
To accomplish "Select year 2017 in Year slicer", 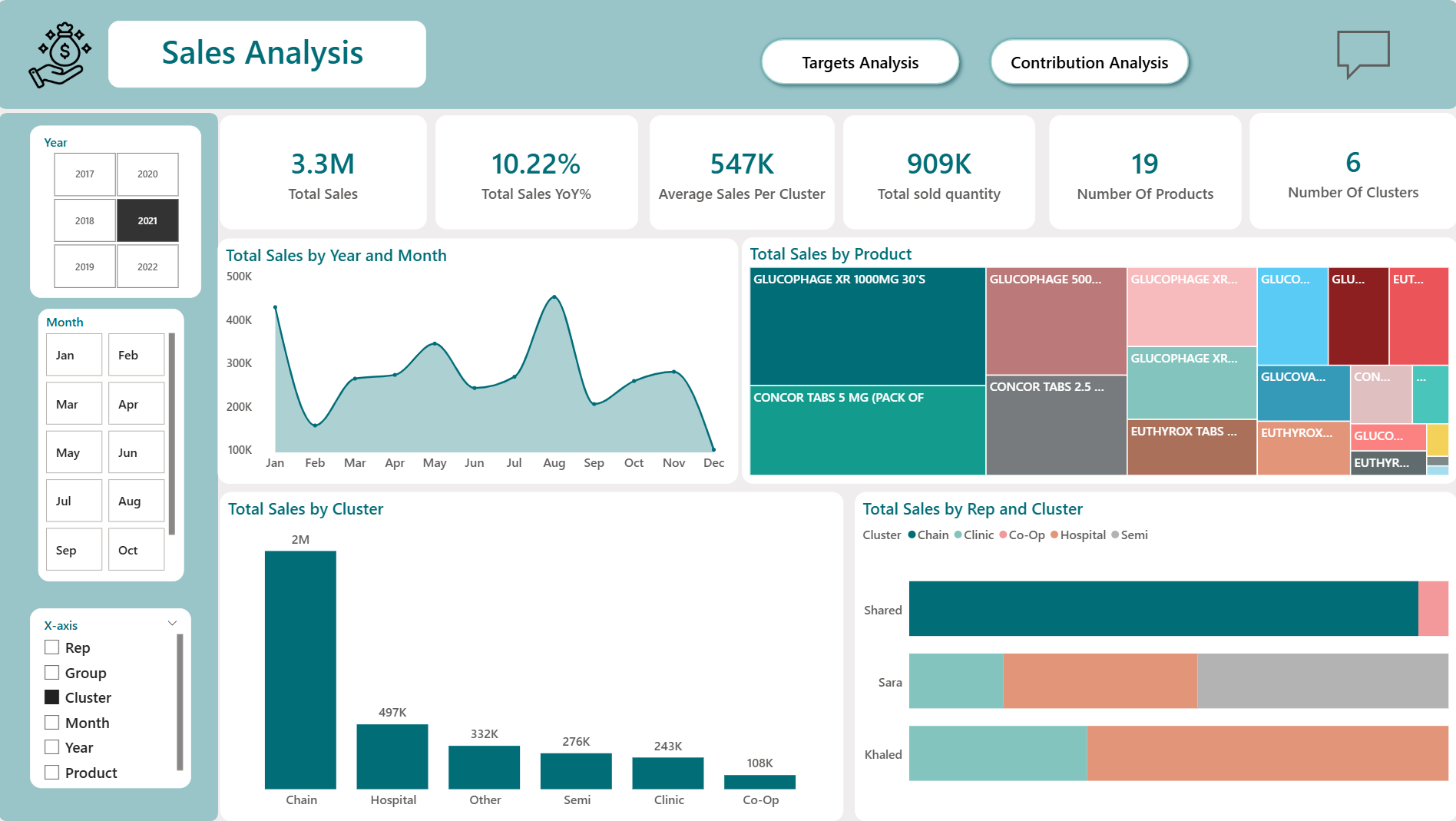I will point(84,174).
